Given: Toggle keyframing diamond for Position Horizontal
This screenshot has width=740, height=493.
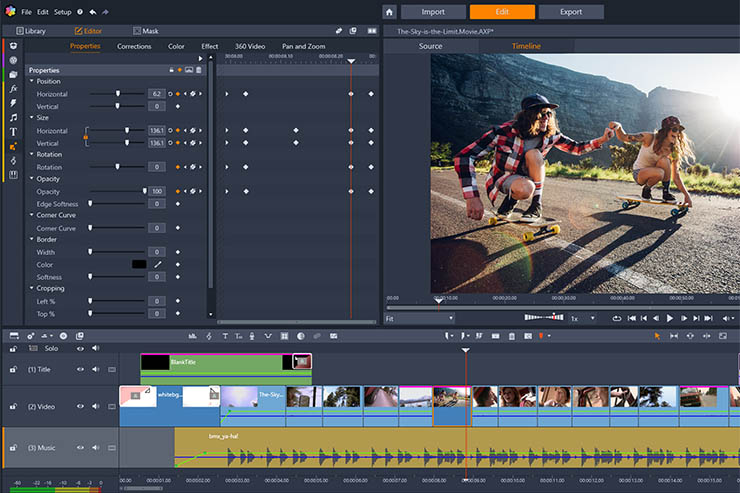Looking at the screenshot, I should click(178, 94).
